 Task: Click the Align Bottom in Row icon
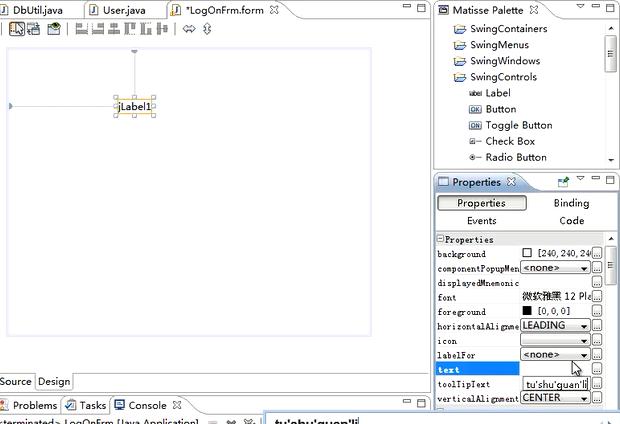[x=146, y=29]
